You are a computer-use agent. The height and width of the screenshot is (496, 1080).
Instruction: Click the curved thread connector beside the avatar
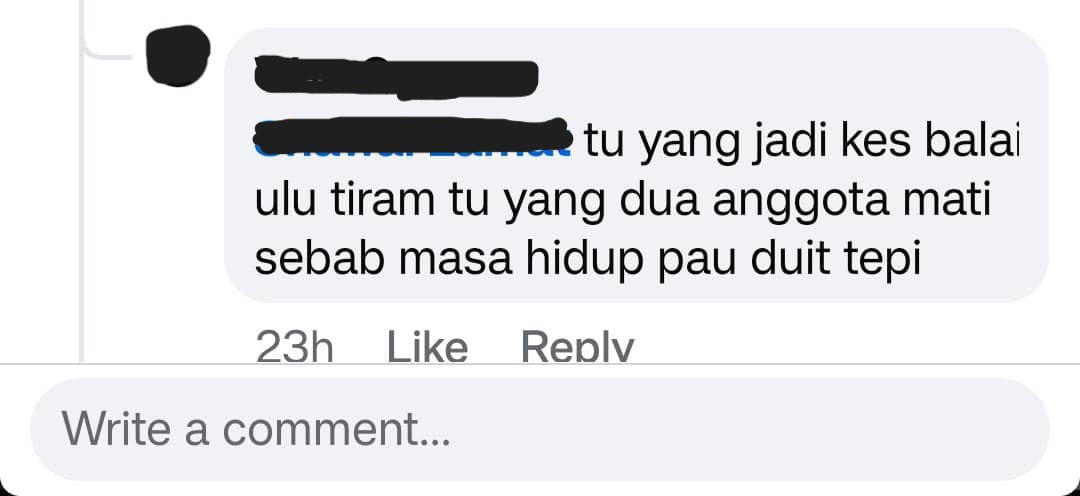click(107, 41)
